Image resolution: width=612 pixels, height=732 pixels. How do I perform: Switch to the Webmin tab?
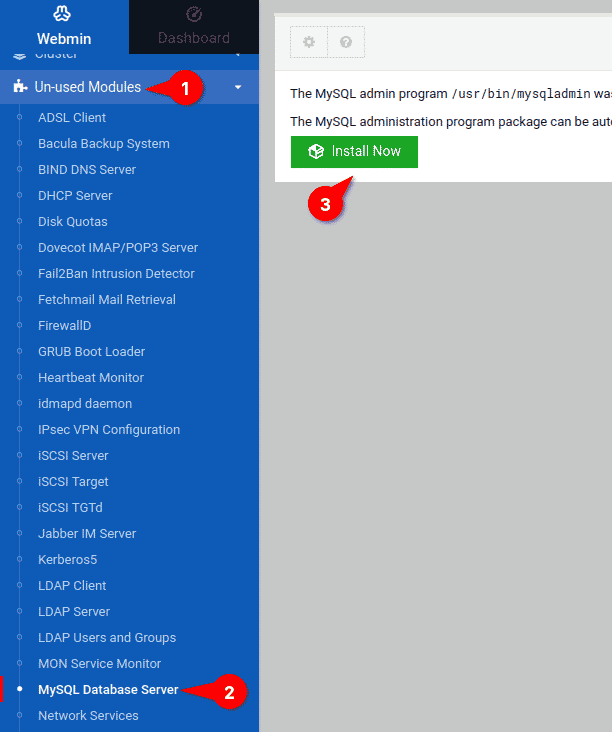(x=64, y=27)
